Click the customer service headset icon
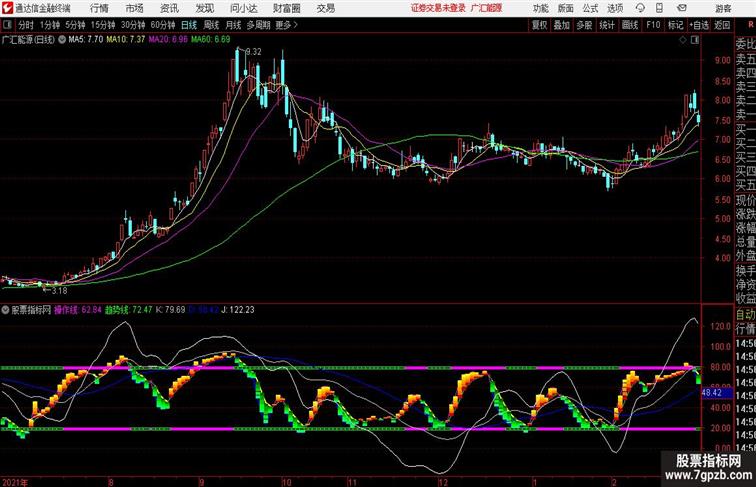Image resolution: width=756 pixels, height=487 pixels. click(x=640, y=8)
